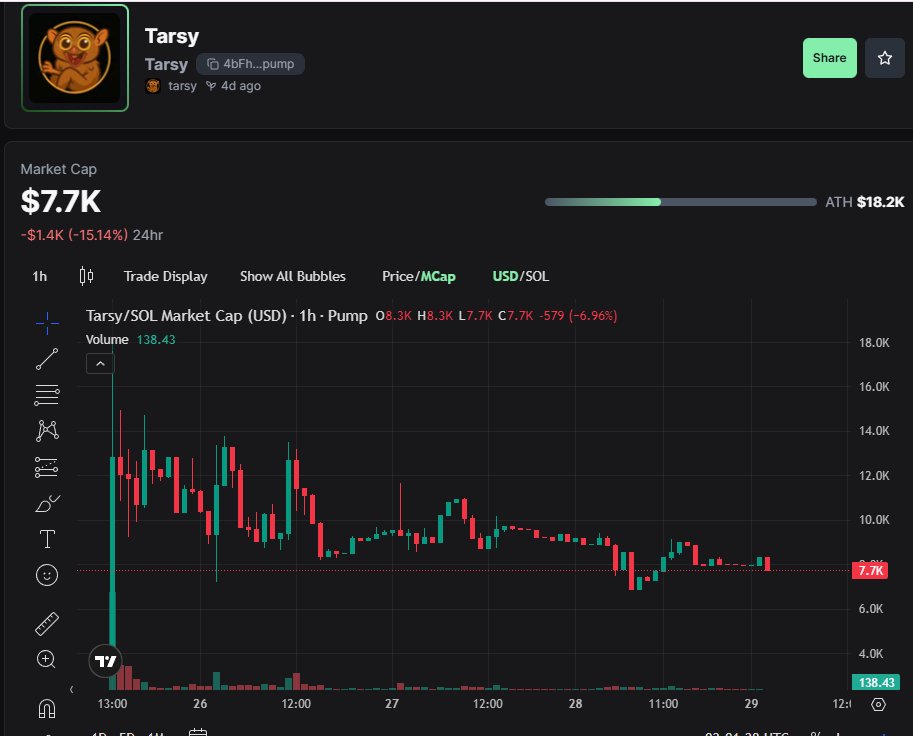
Task: Click the Share button
Action: tap(829, 58)
